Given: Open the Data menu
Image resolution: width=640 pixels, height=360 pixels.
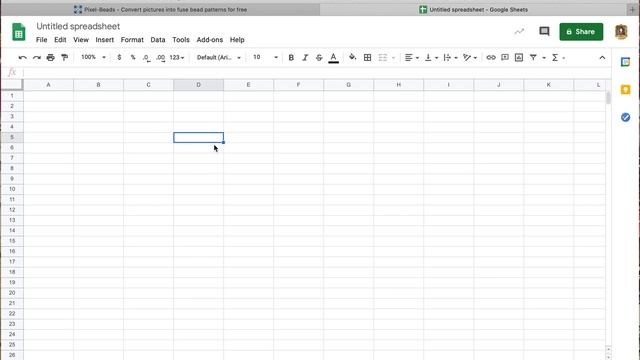Looking at the screenshot, I should [158, 40].
